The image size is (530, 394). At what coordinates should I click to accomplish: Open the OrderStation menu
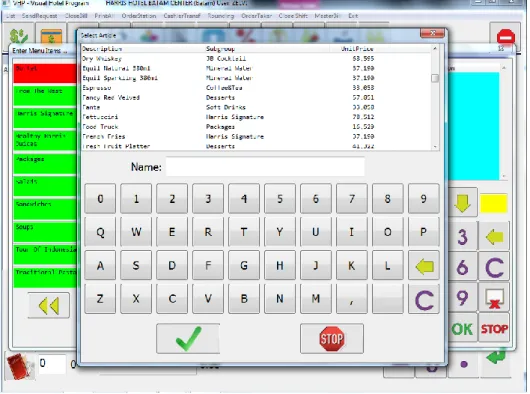pos(139,16)
